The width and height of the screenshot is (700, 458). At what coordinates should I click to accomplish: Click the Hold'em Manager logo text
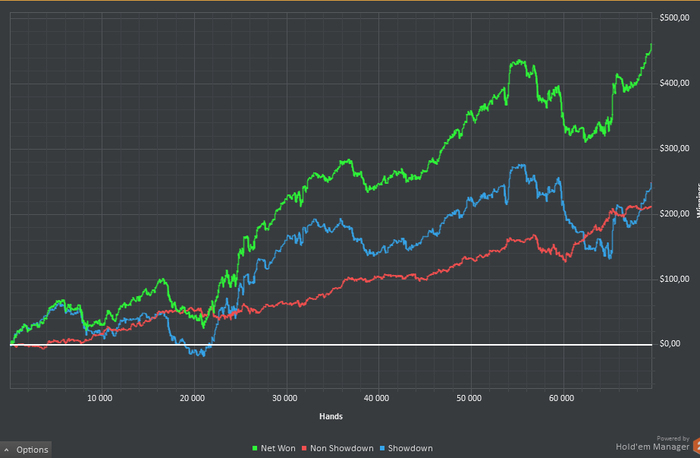pos(652,447)
